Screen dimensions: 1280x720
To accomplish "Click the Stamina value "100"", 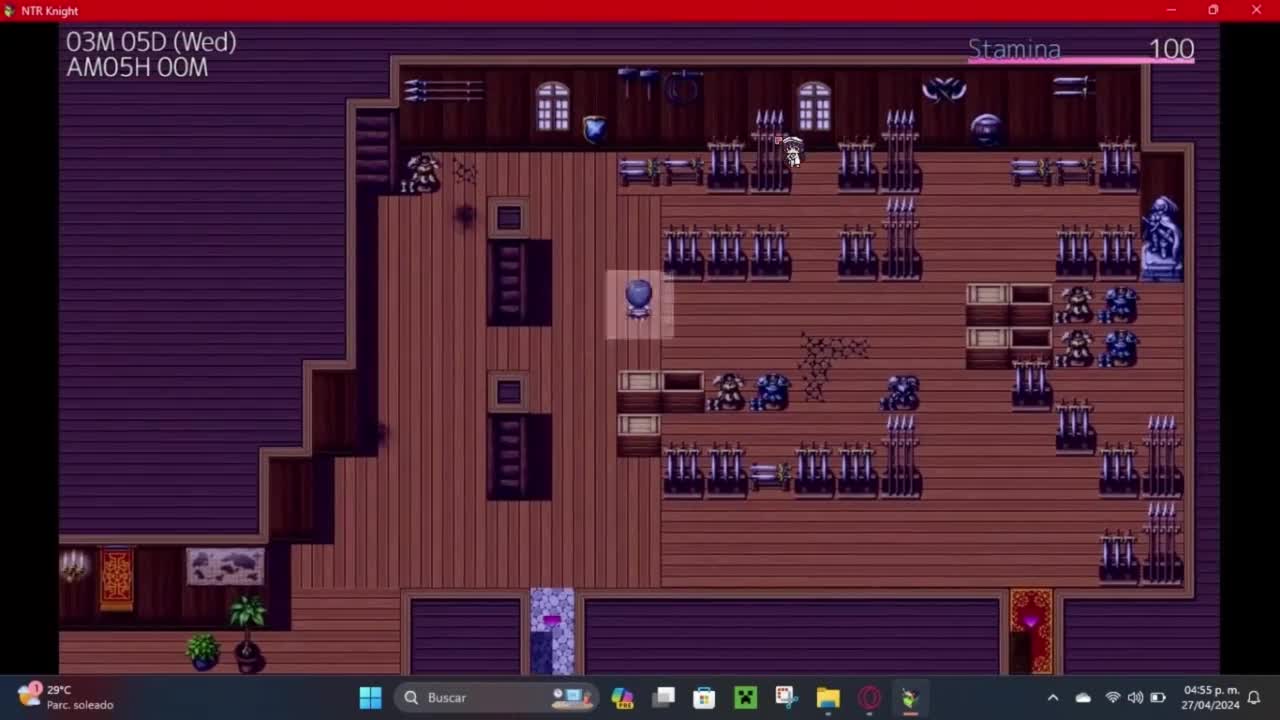I will pyautogui.click(x=1171, y=48).
